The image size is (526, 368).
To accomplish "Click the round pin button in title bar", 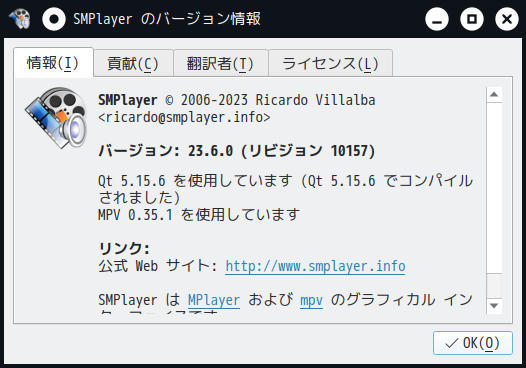I will pos(54,19).
